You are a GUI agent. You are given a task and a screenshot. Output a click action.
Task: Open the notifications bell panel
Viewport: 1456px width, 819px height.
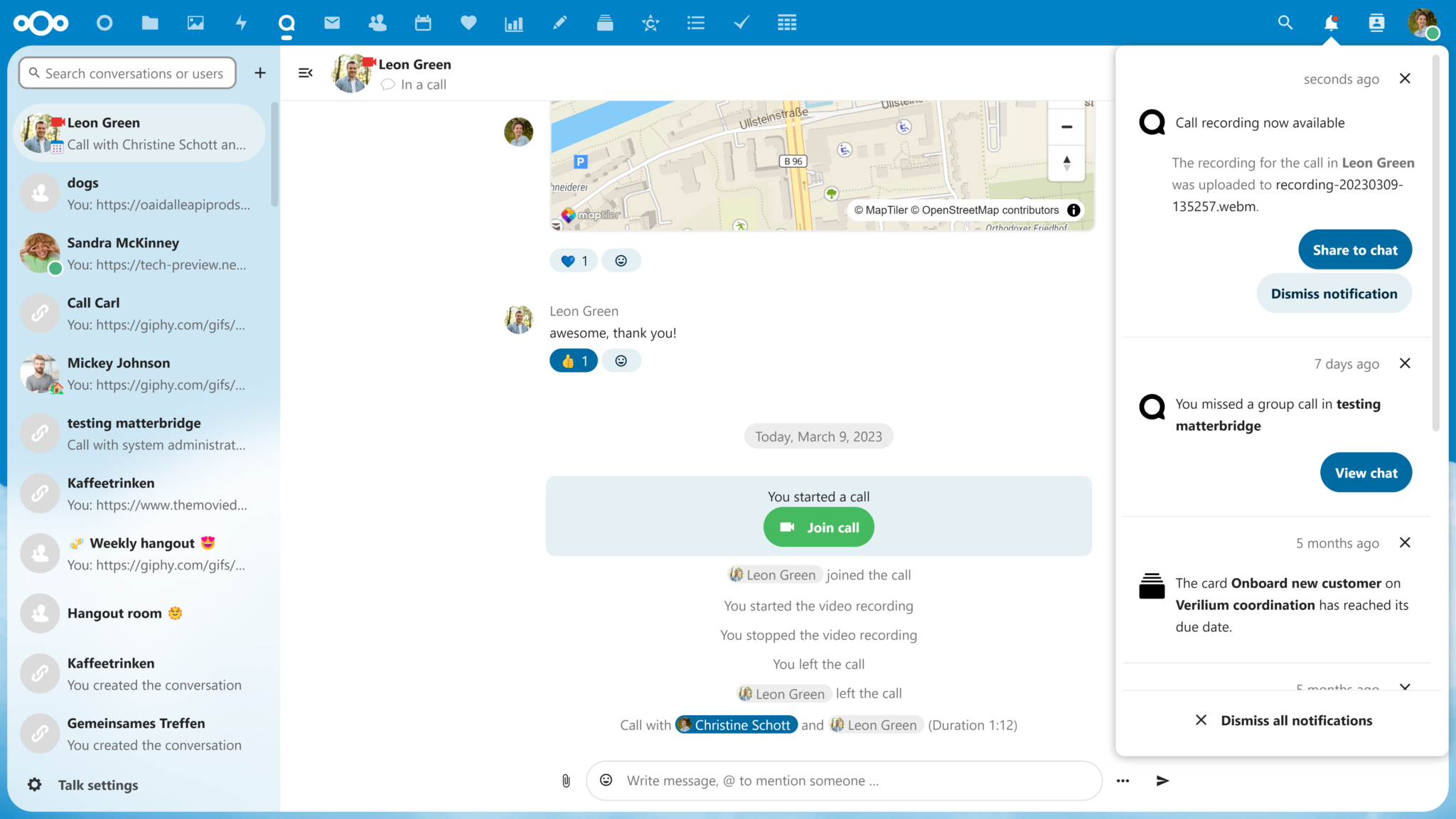tap(1331, 22)
